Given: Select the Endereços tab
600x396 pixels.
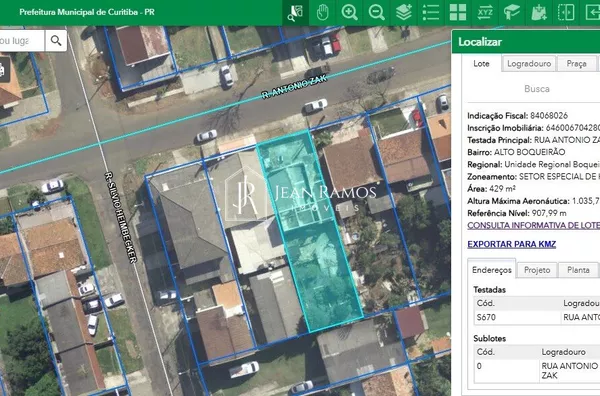Looking at the screenshot, I should pos(492,270).
